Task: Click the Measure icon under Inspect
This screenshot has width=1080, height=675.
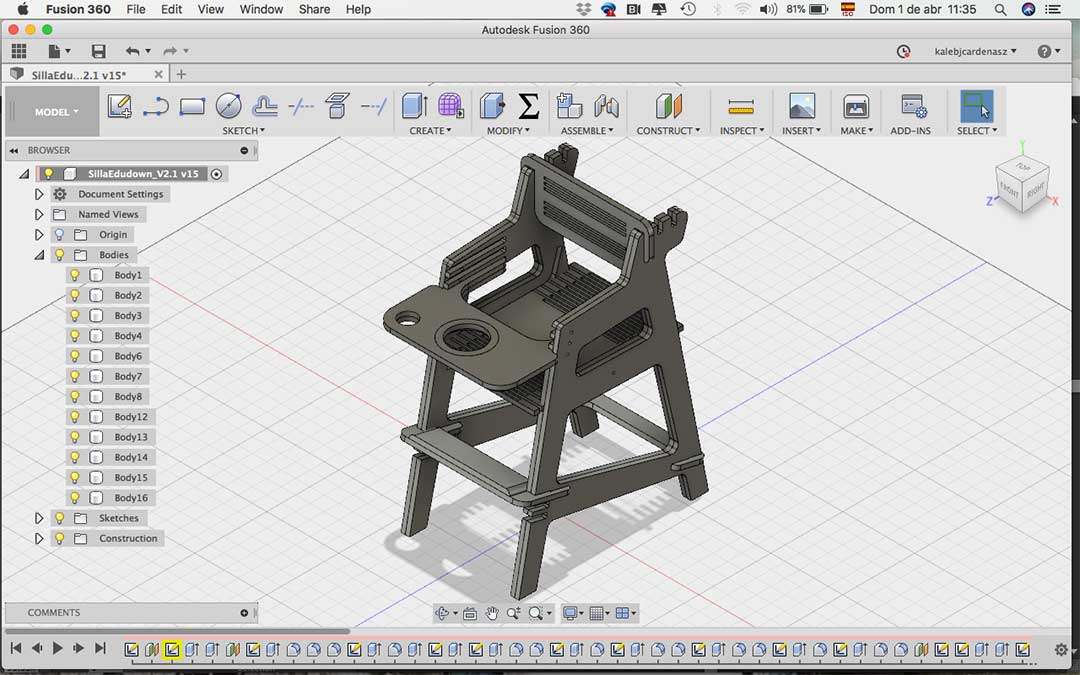Action: 741,106
